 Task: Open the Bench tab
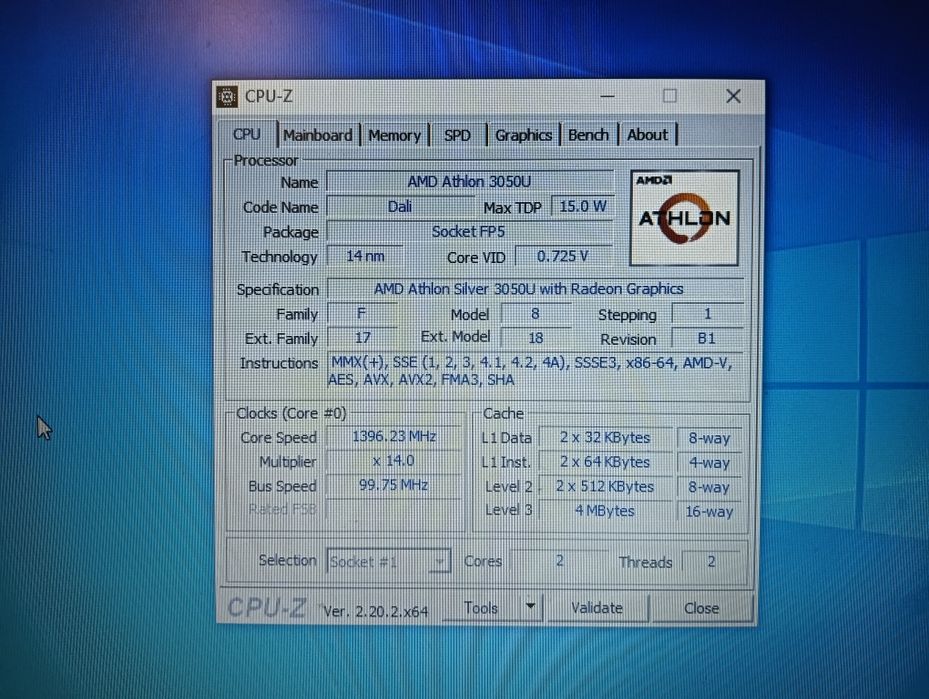[x=588, y=135]
